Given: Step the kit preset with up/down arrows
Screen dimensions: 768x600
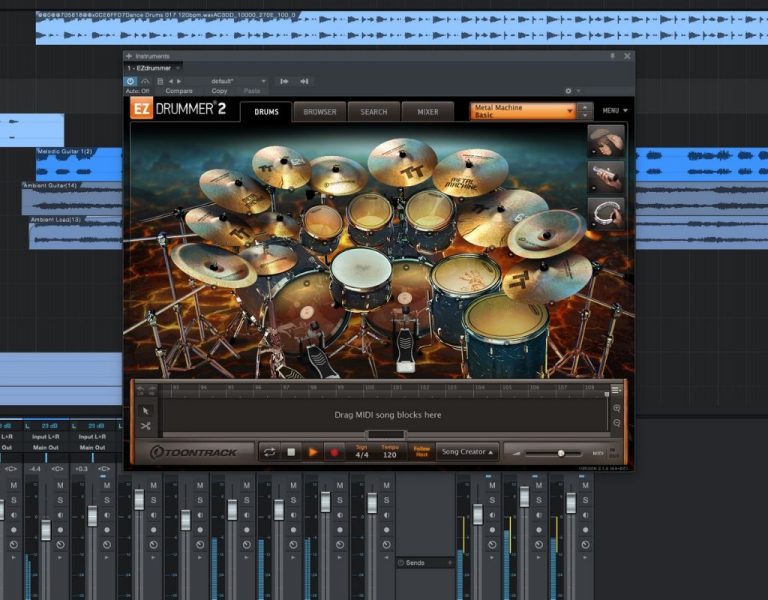Looking at the screenshot, I should coord(585,111).
